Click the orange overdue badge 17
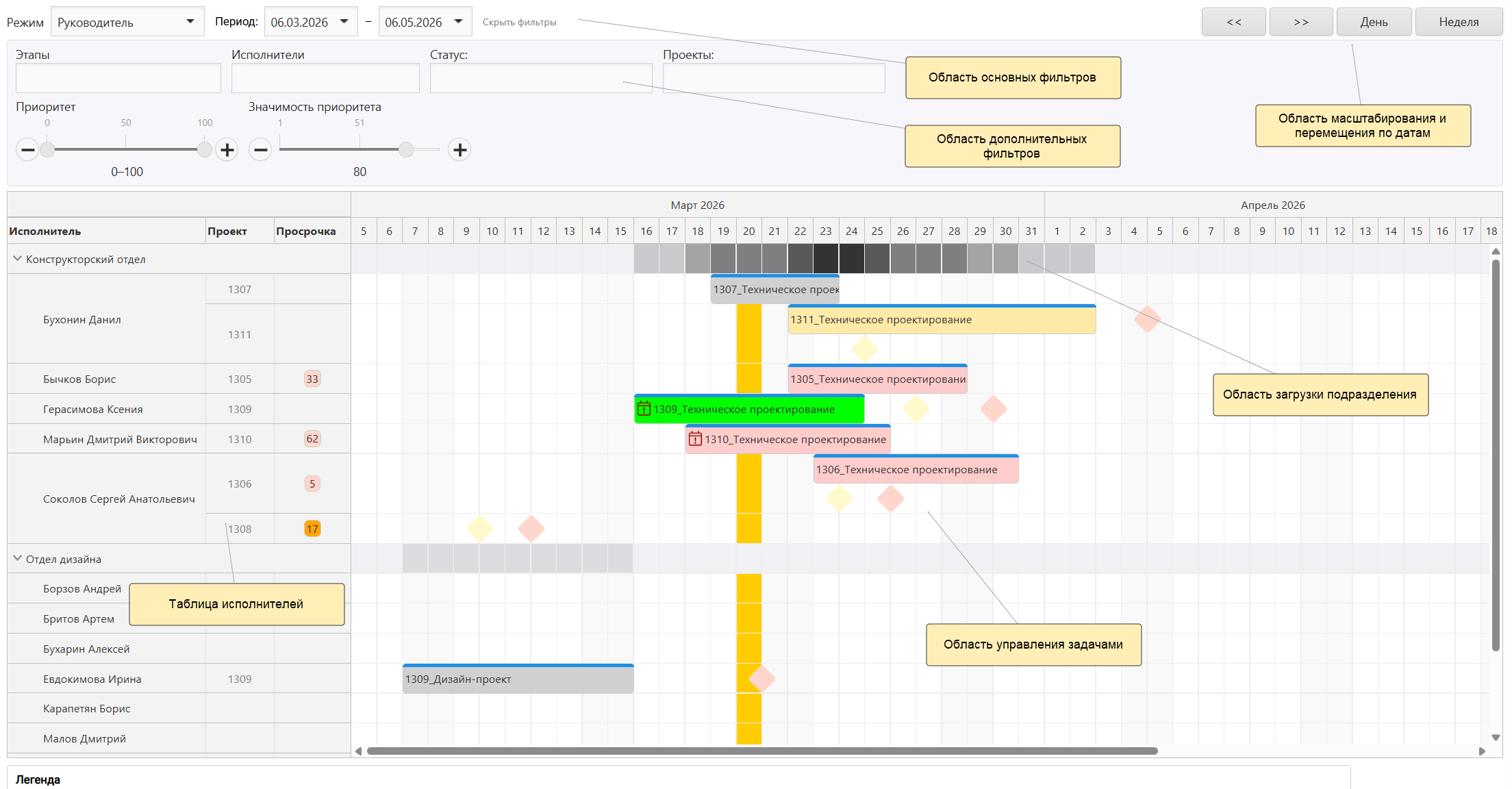This screenshot has width=1512, height=789. tap(312, 529)
